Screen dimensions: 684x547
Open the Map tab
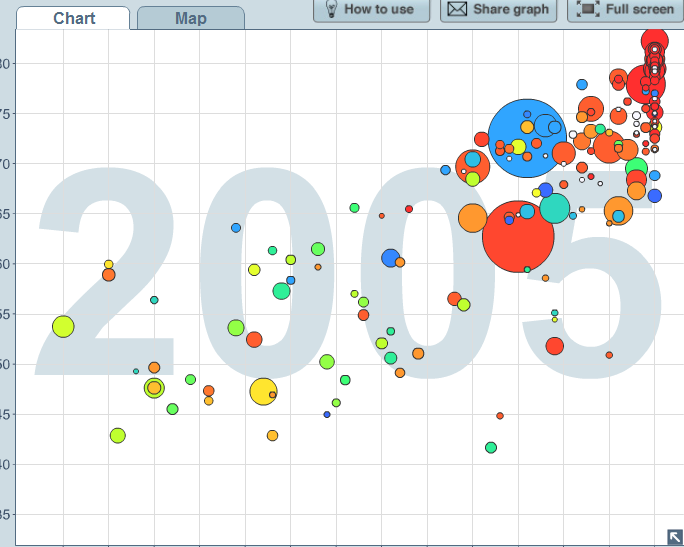pyautogui.click(x=190, y=19)
